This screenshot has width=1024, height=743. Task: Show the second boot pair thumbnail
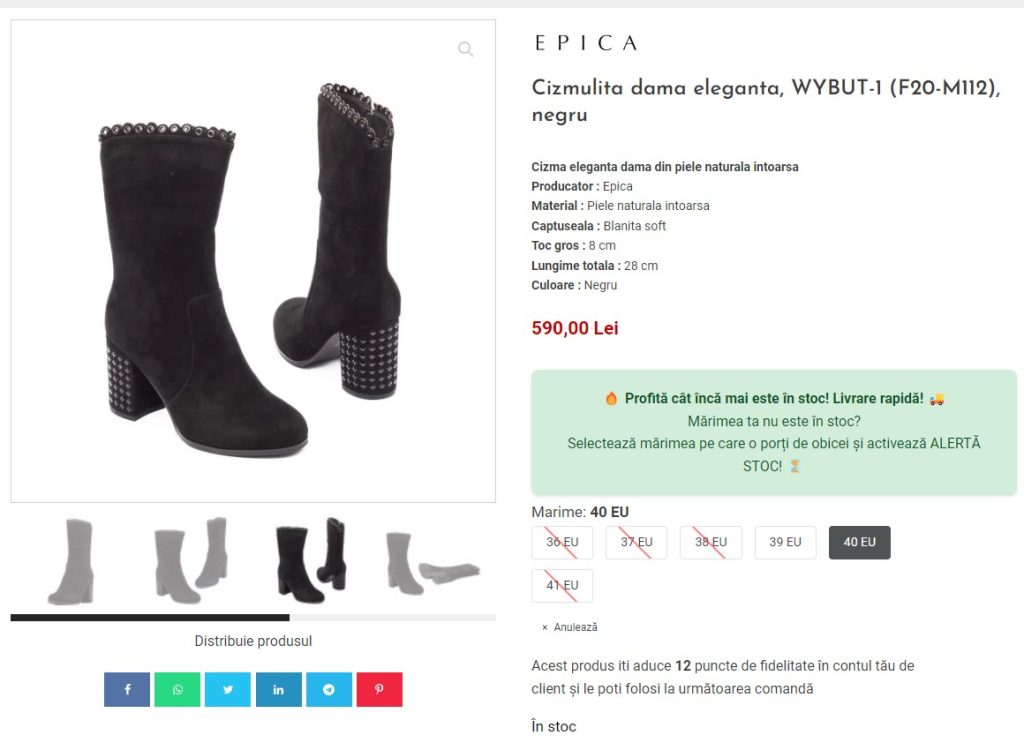(x=191, y=560)
